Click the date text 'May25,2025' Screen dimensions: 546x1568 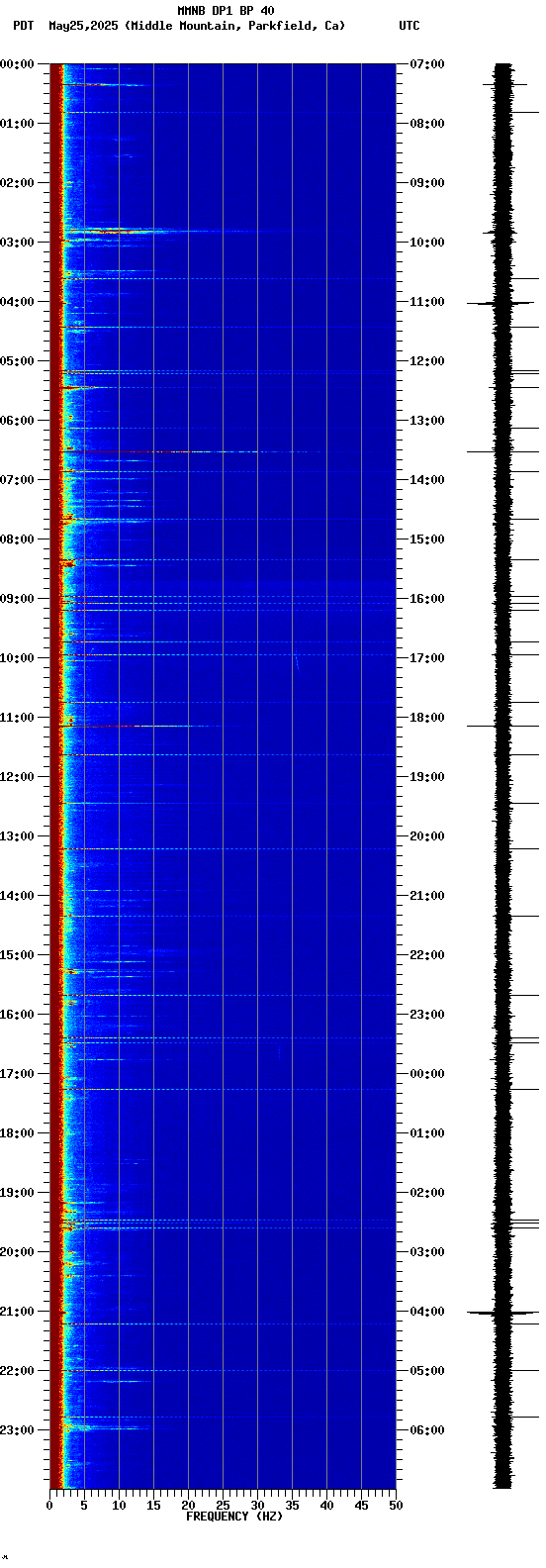(x=83, y=26)
